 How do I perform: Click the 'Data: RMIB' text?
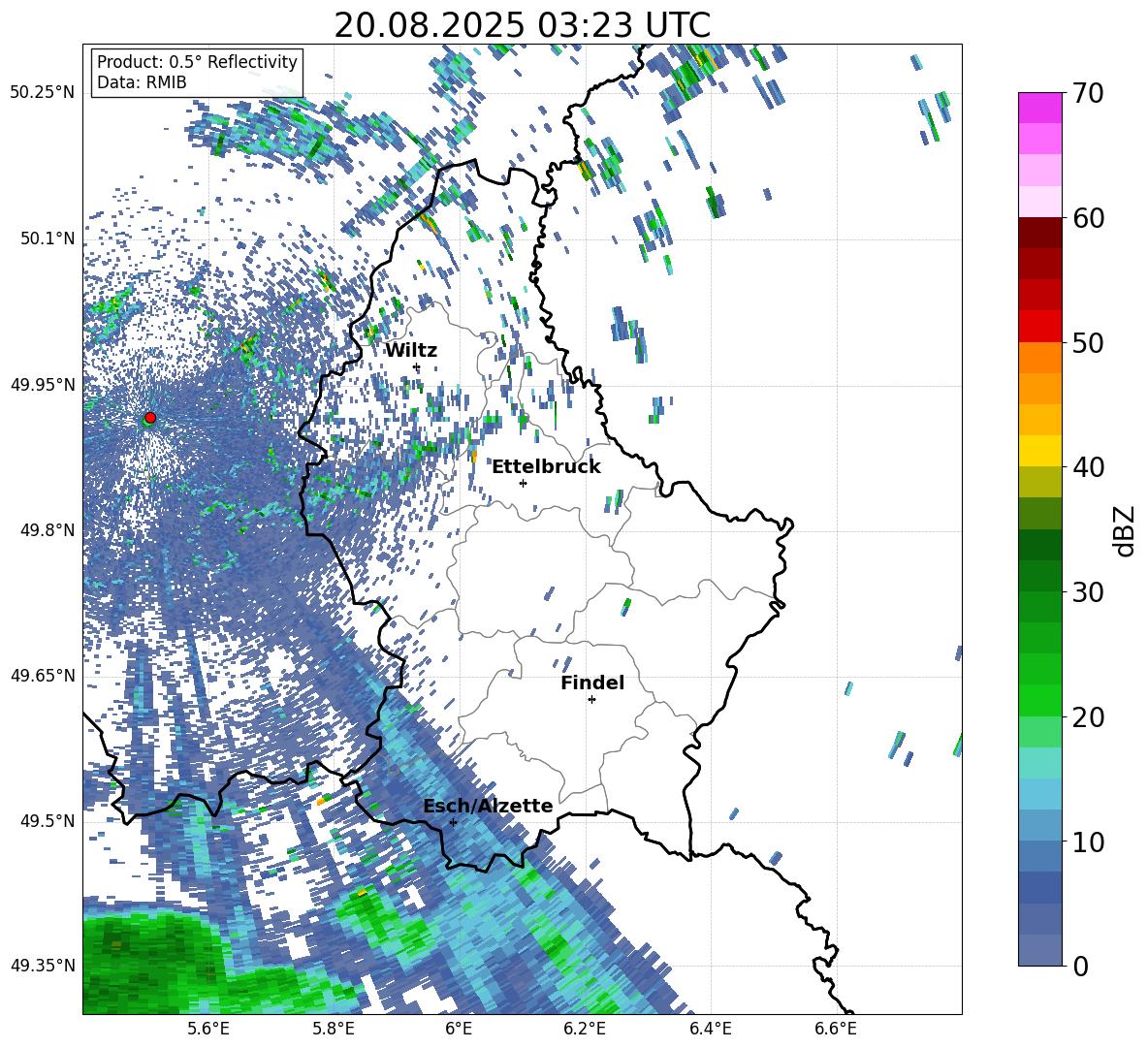click(142, 82)
